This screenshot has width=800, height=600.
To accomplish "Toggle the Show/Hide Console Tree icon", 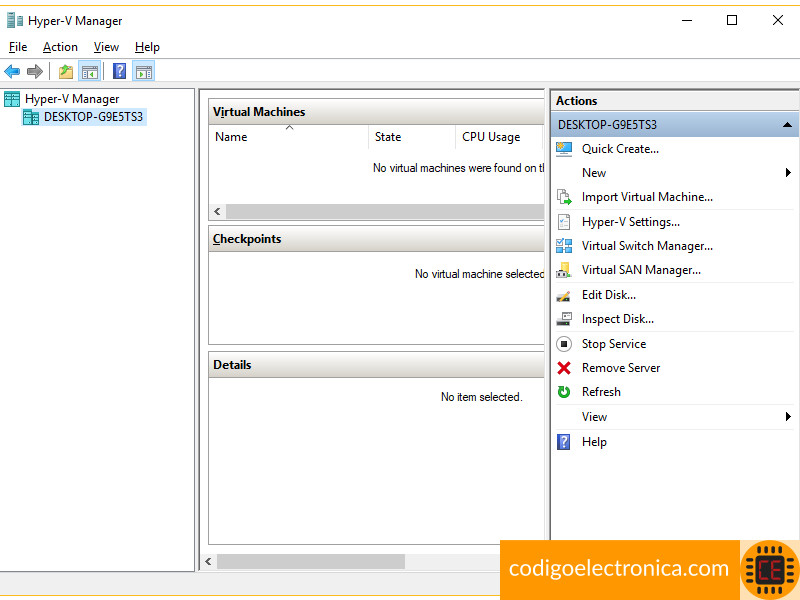I will coord(90,72).
